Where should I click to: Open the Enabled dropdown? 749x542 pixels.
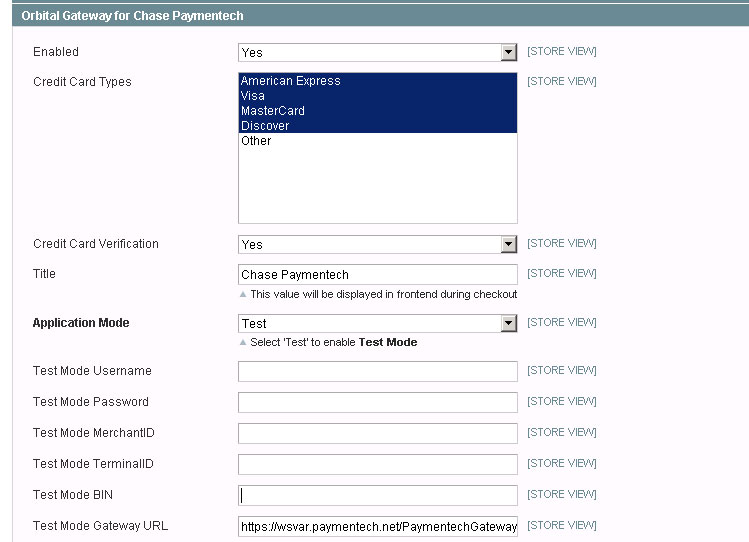coord(377,53)
